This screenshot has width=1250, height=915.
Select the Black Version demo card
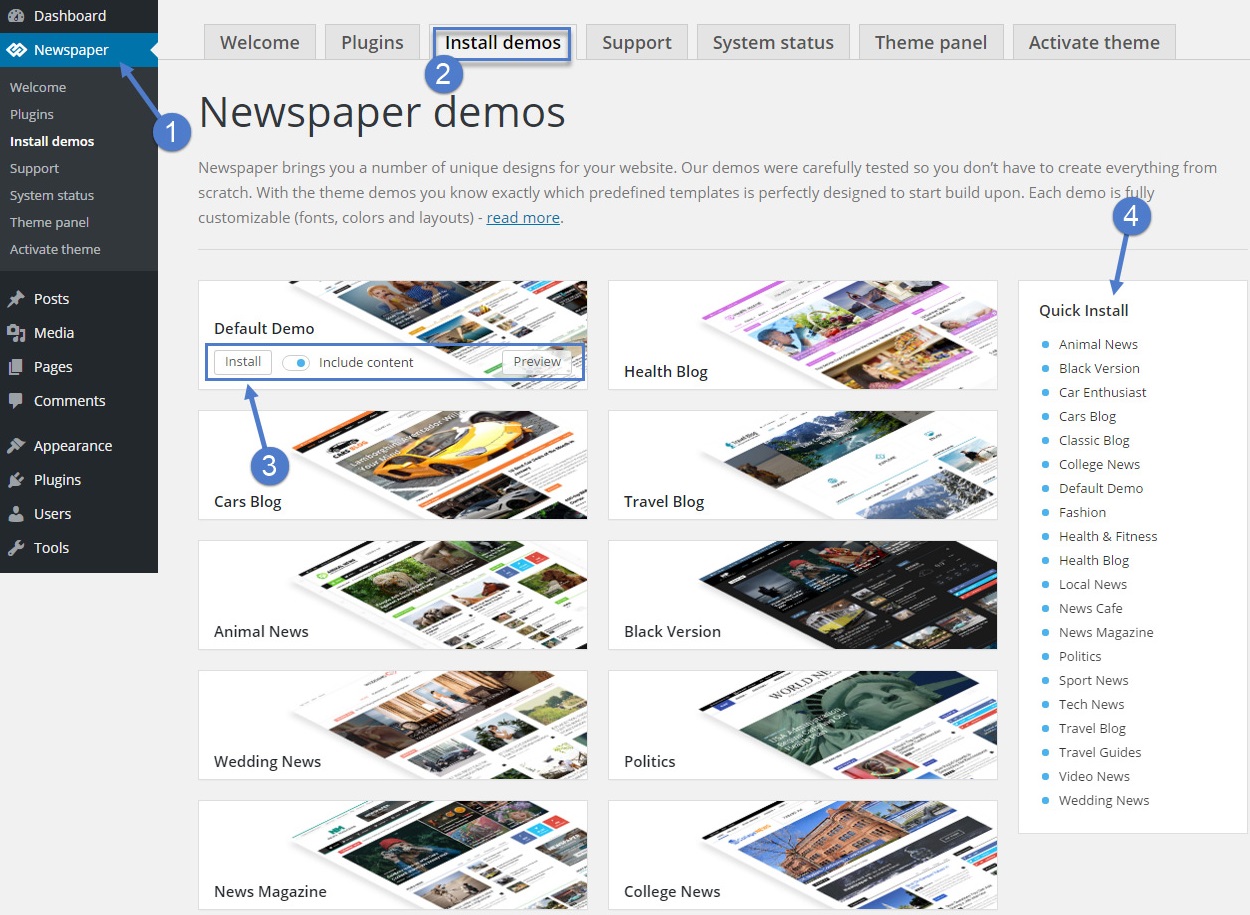803,595
